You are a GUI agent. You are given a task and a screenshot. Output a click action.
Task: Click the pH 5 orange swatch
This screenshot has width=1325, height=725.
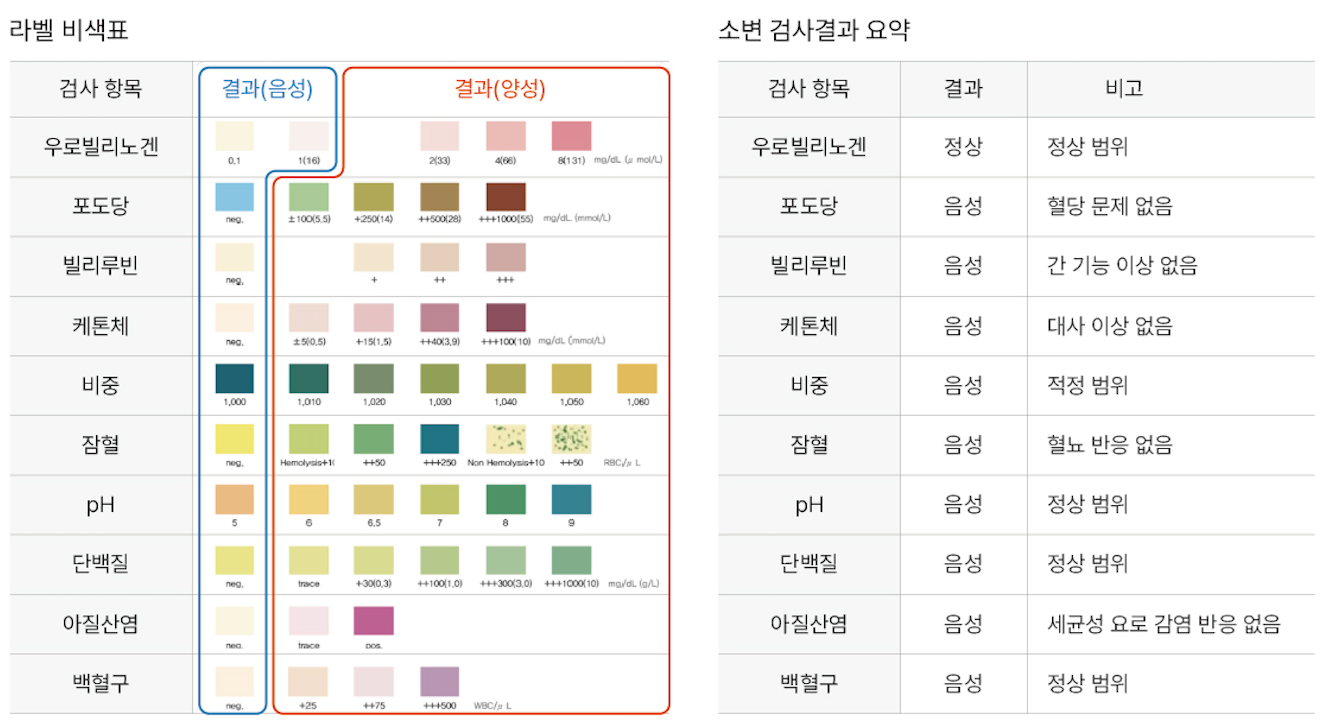235,500
